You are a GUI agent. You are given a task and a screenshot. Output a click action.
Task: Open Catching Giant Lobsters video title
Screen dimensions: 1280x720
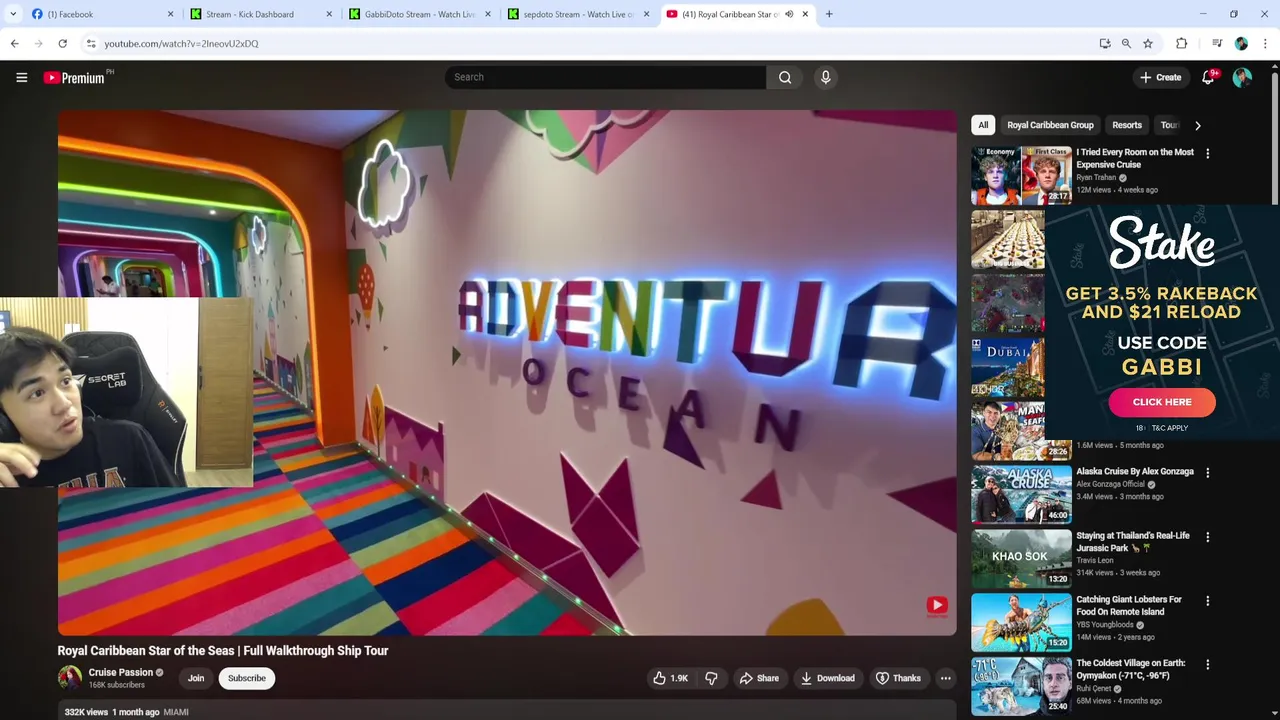(x=1129, y=605)
